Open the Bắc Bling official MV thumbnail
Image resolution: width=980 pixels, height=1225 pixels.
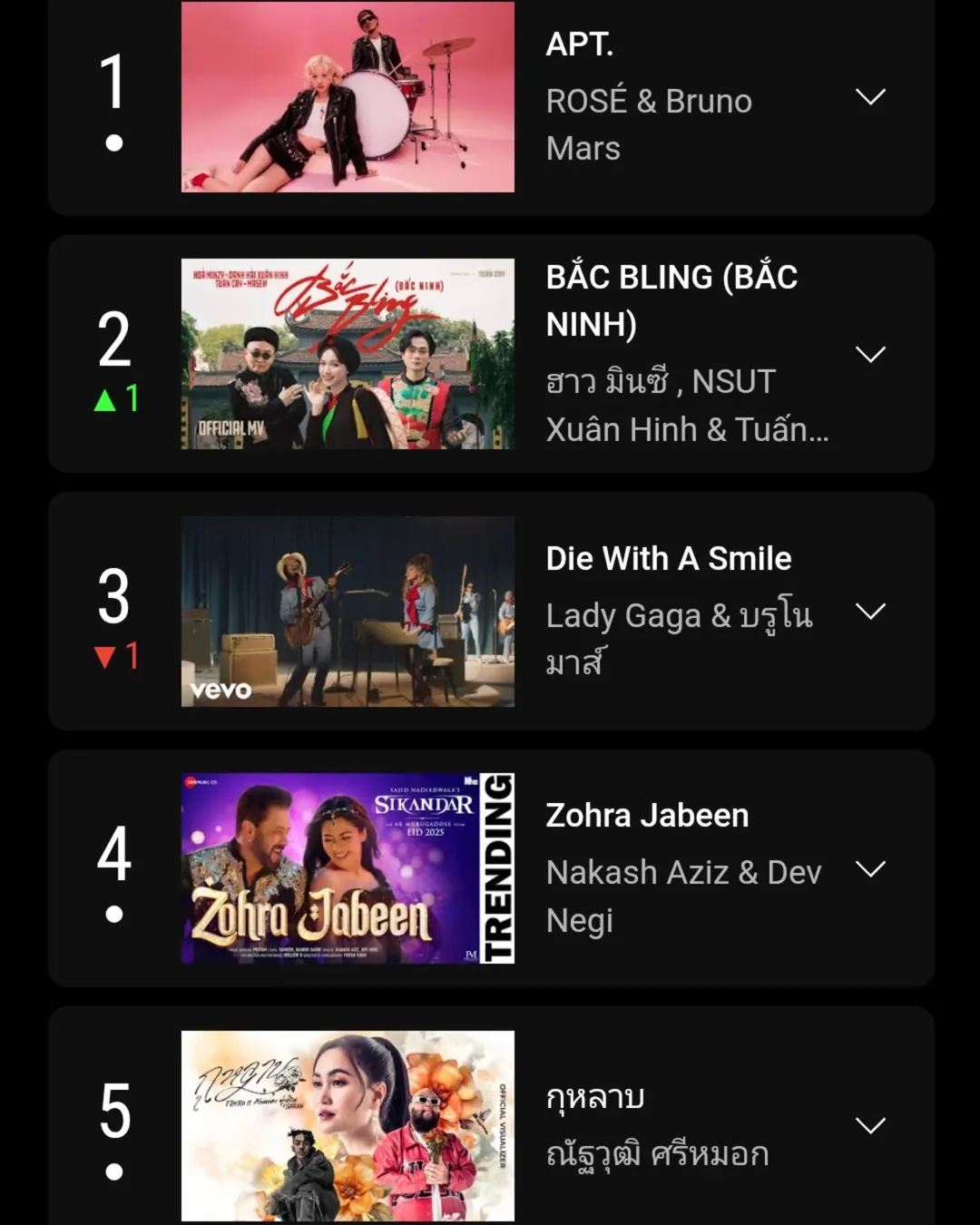pyautogui.click(x=348, y=354)
